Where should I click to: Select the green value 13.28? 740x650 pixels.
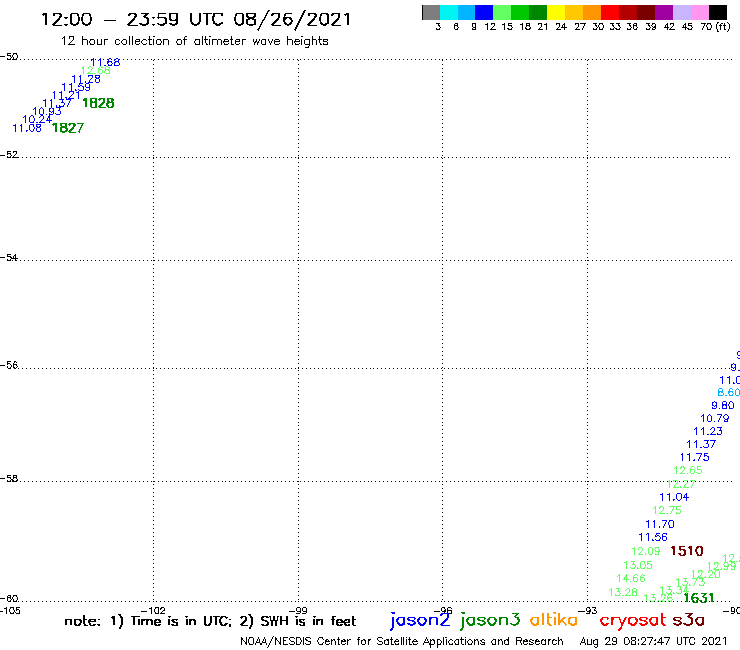(623, 592)
